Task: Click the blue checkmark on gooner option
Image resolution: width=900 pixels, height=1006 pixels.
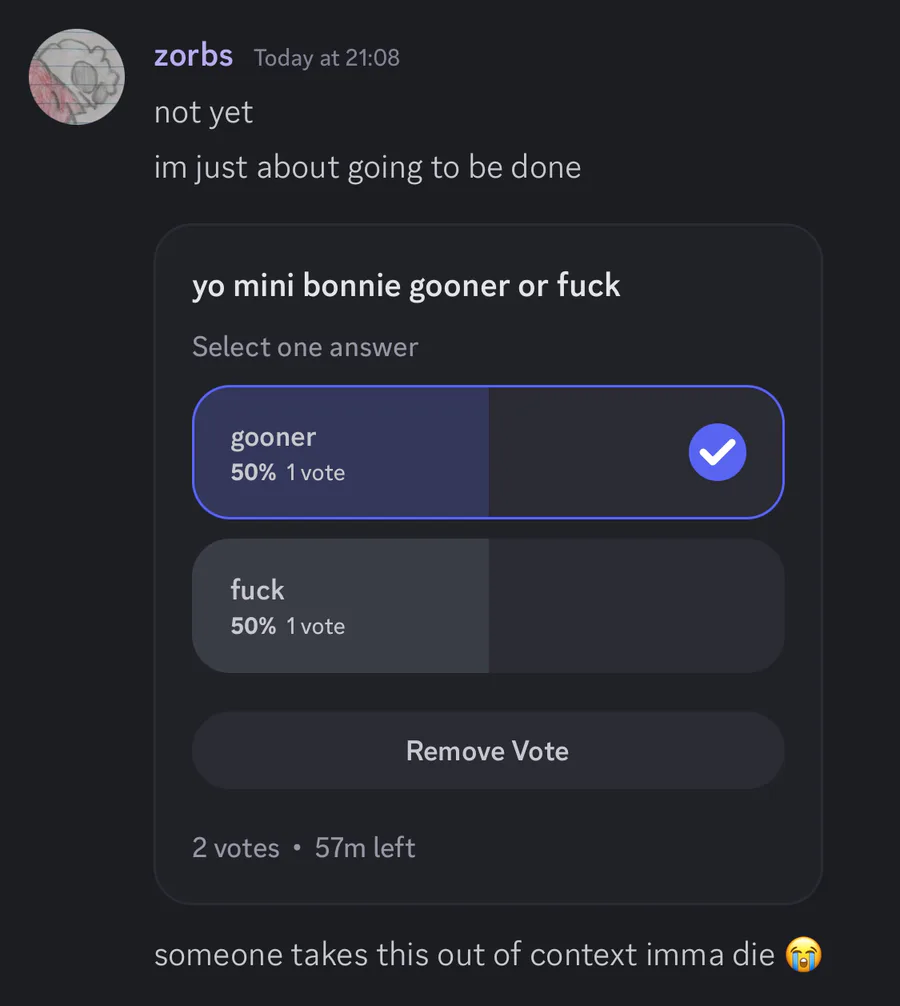Action: [717, 452]
